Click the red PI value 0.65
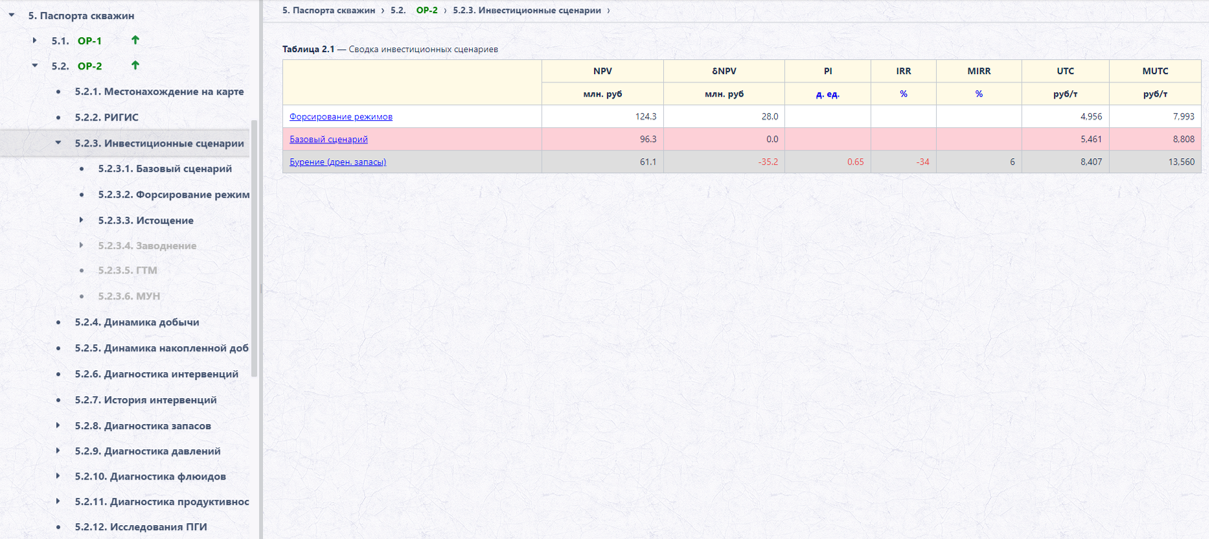Screen dimensions: 1209x539 tap(855, 162)
